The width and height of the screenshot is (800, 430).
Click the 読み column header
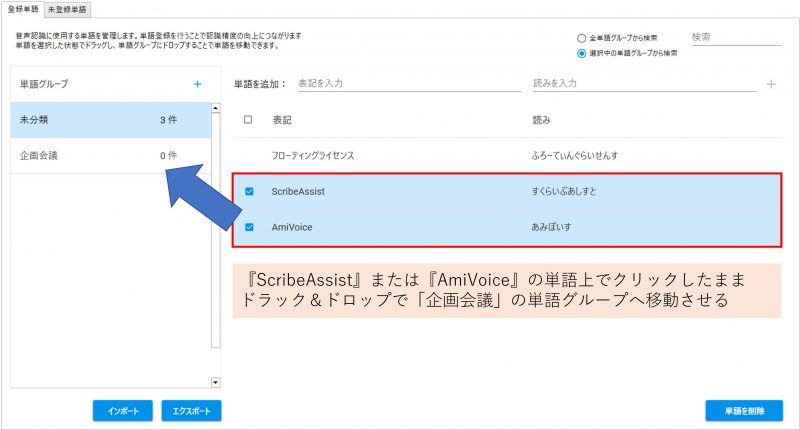(541, 120)
